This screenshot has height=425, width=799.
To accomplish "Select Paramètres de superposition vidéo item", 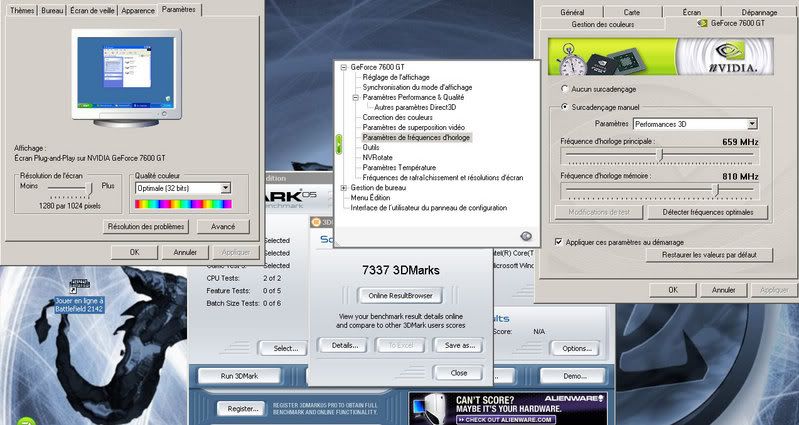I will click(x=414, y=127).
